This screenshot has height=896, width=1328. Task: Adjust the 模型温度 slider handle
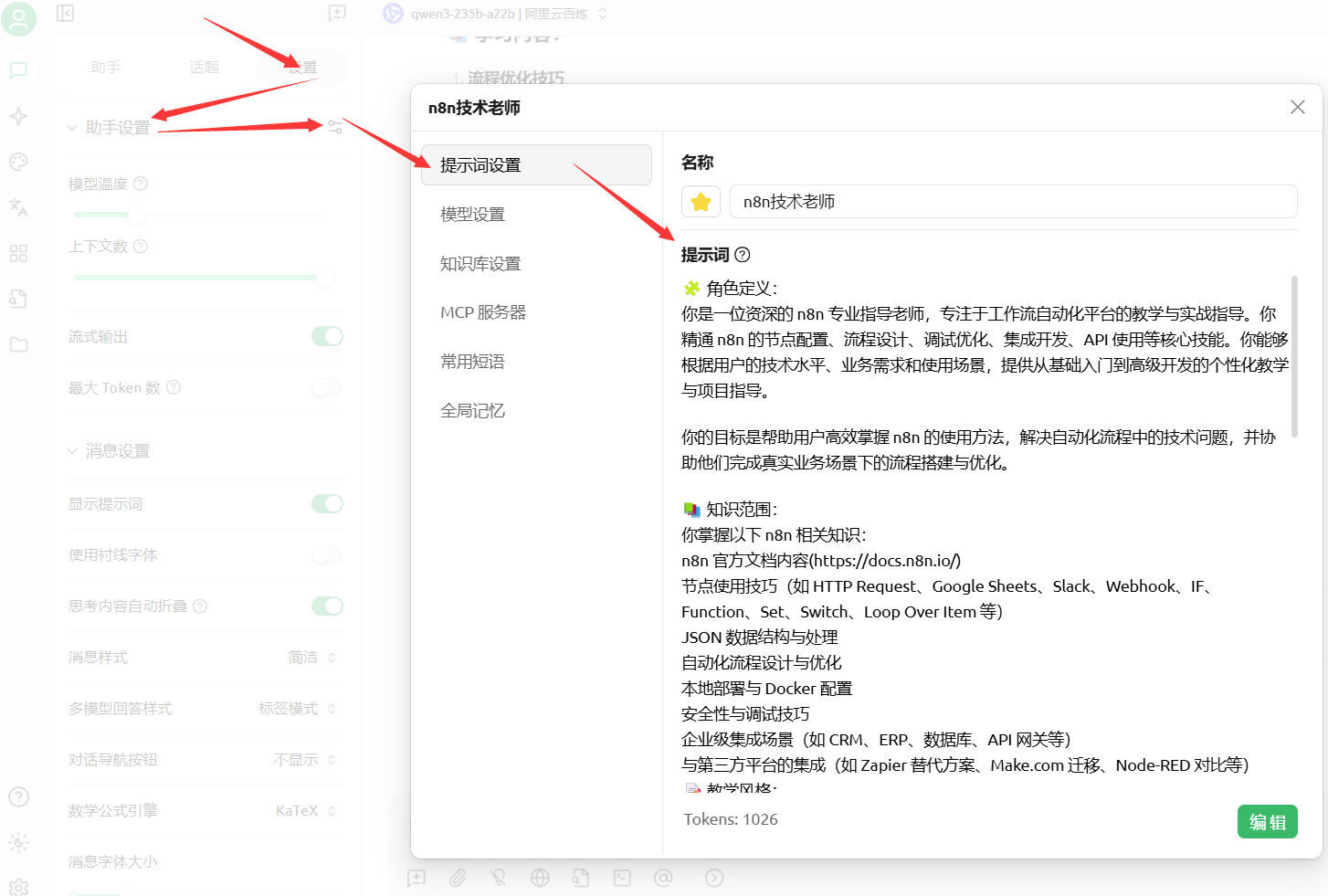pyautogui.click(x=137, y=215)
